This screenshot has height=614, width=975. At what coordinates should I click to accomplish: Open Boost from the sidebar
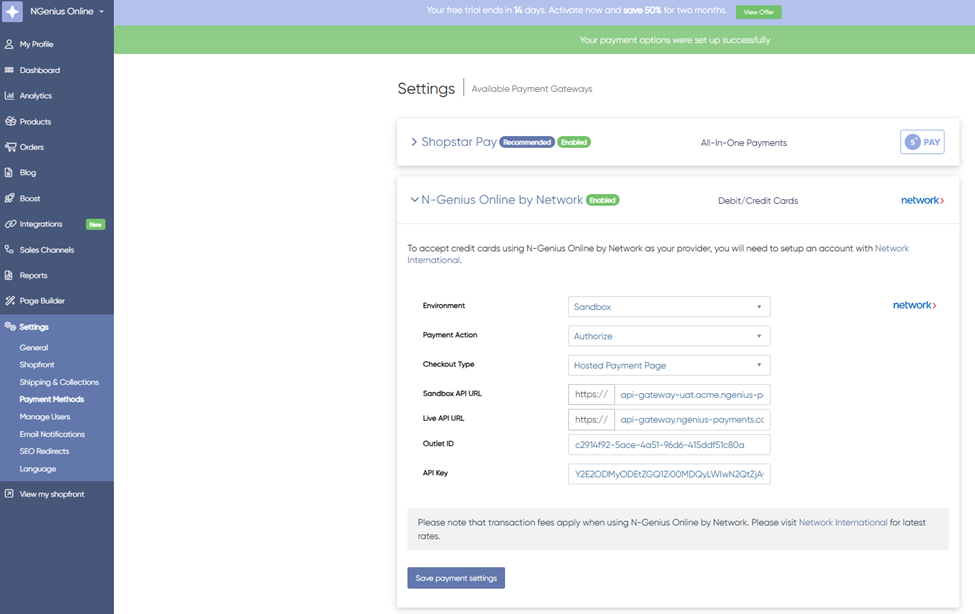point(30,198)
